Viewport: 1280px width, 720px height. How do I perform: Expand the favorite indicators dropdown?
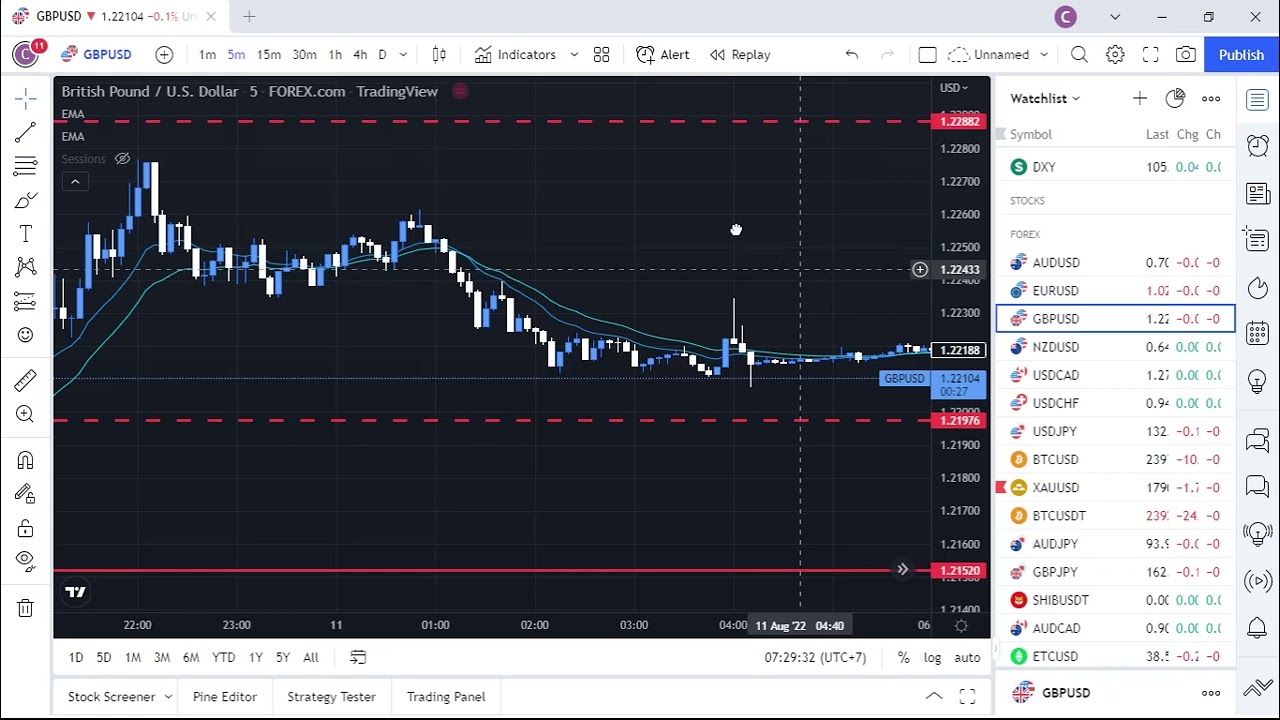(574, 55)
